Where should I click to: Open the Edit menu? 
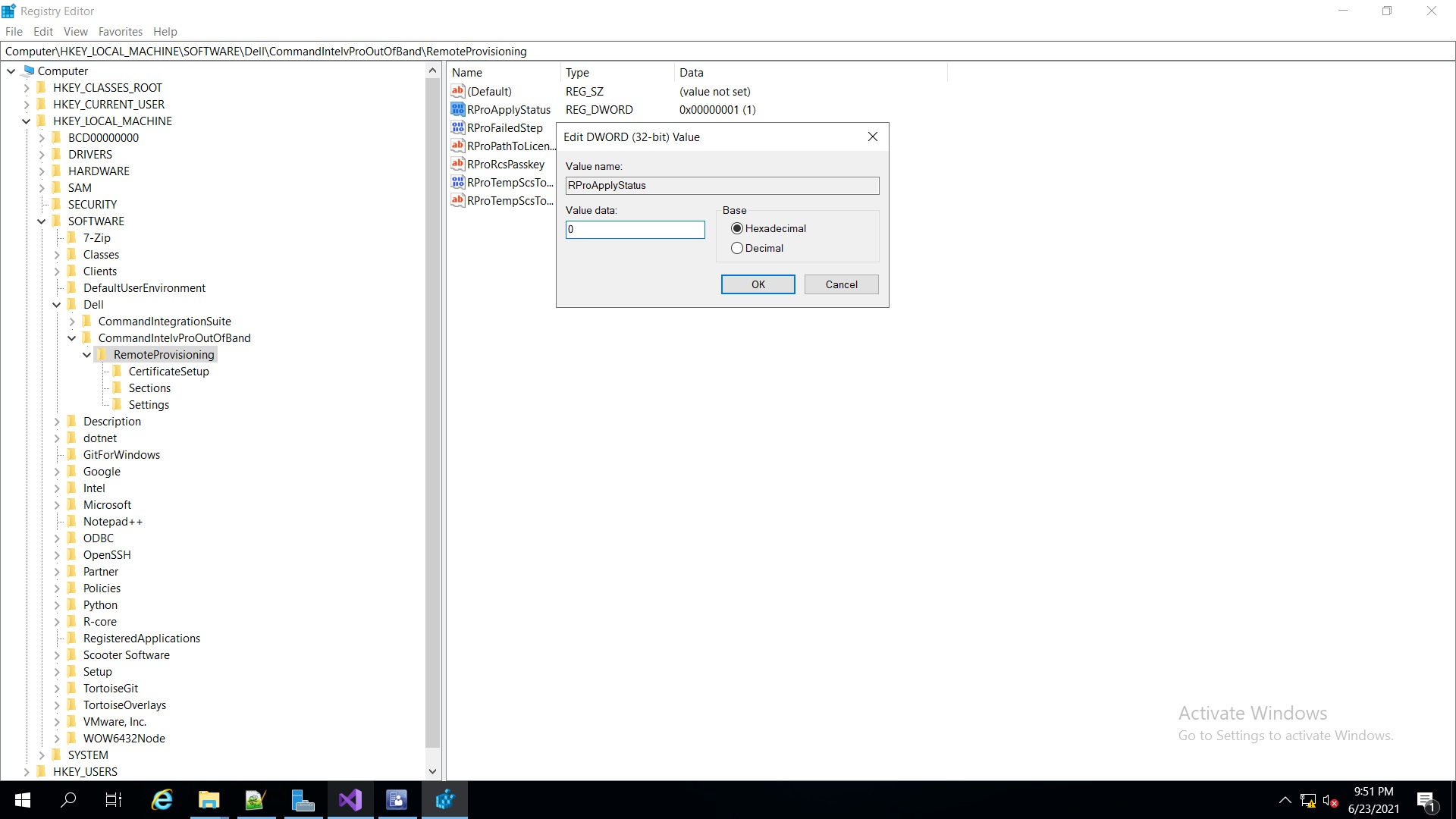click(43, 32)
